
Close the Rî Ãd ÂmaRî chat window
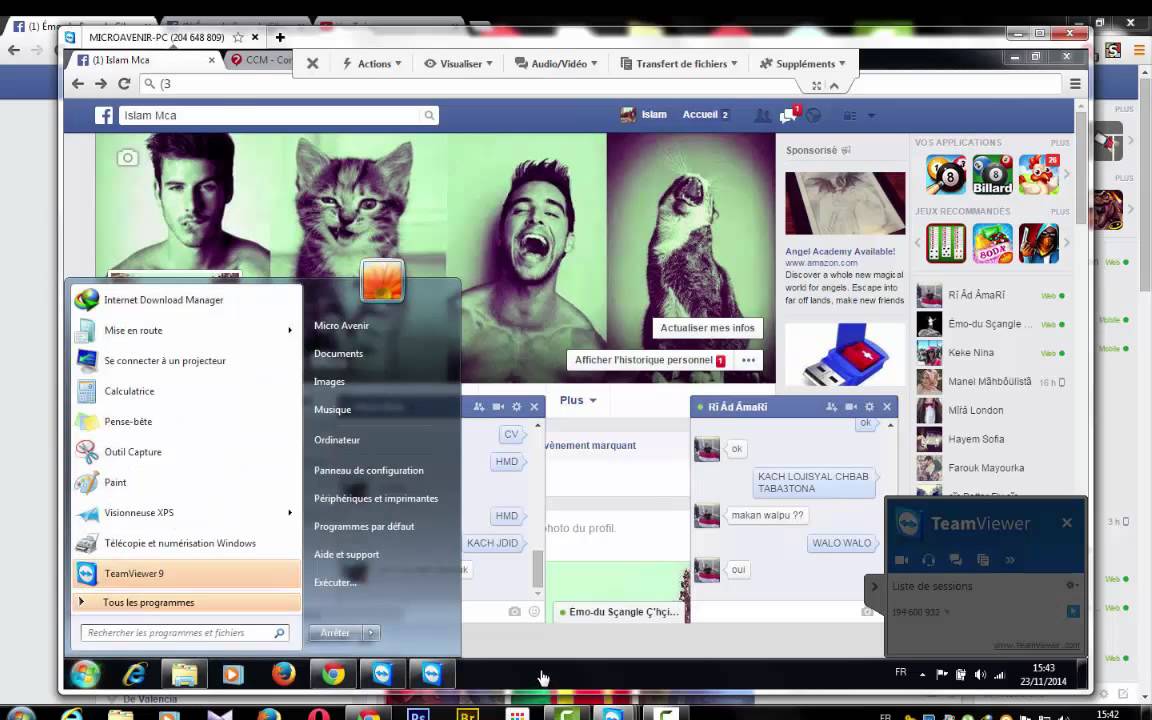pos(887,406)
